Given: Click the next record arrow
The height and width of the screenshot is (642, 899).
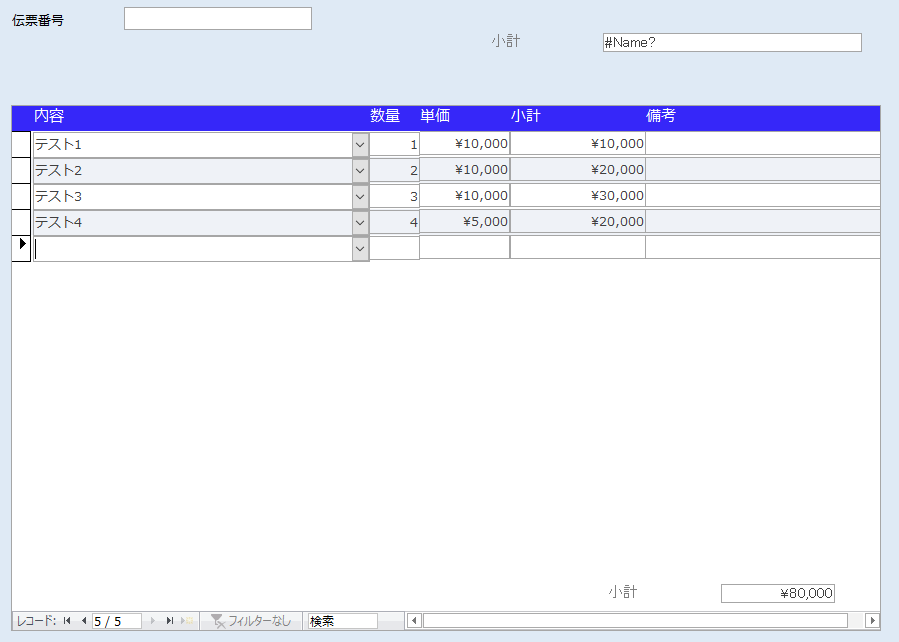Looking at the screenshot, I should (x=153, y=621).
